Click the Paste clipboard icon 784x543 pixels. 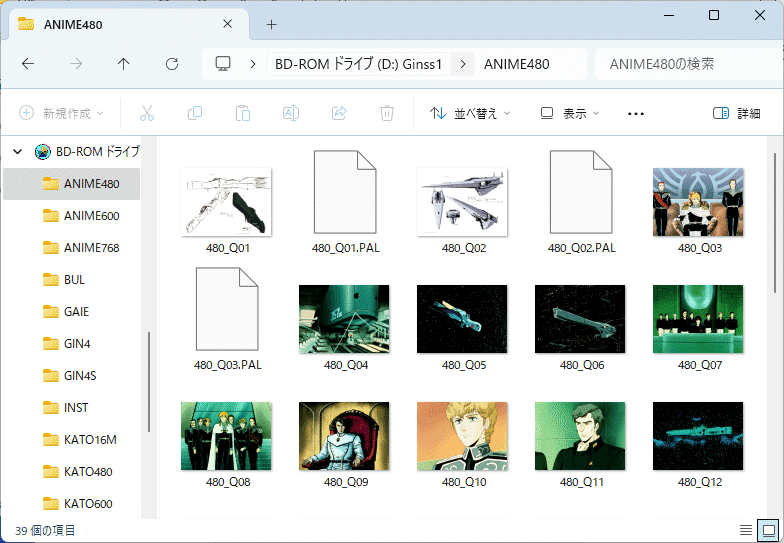(x=243, y=114)
